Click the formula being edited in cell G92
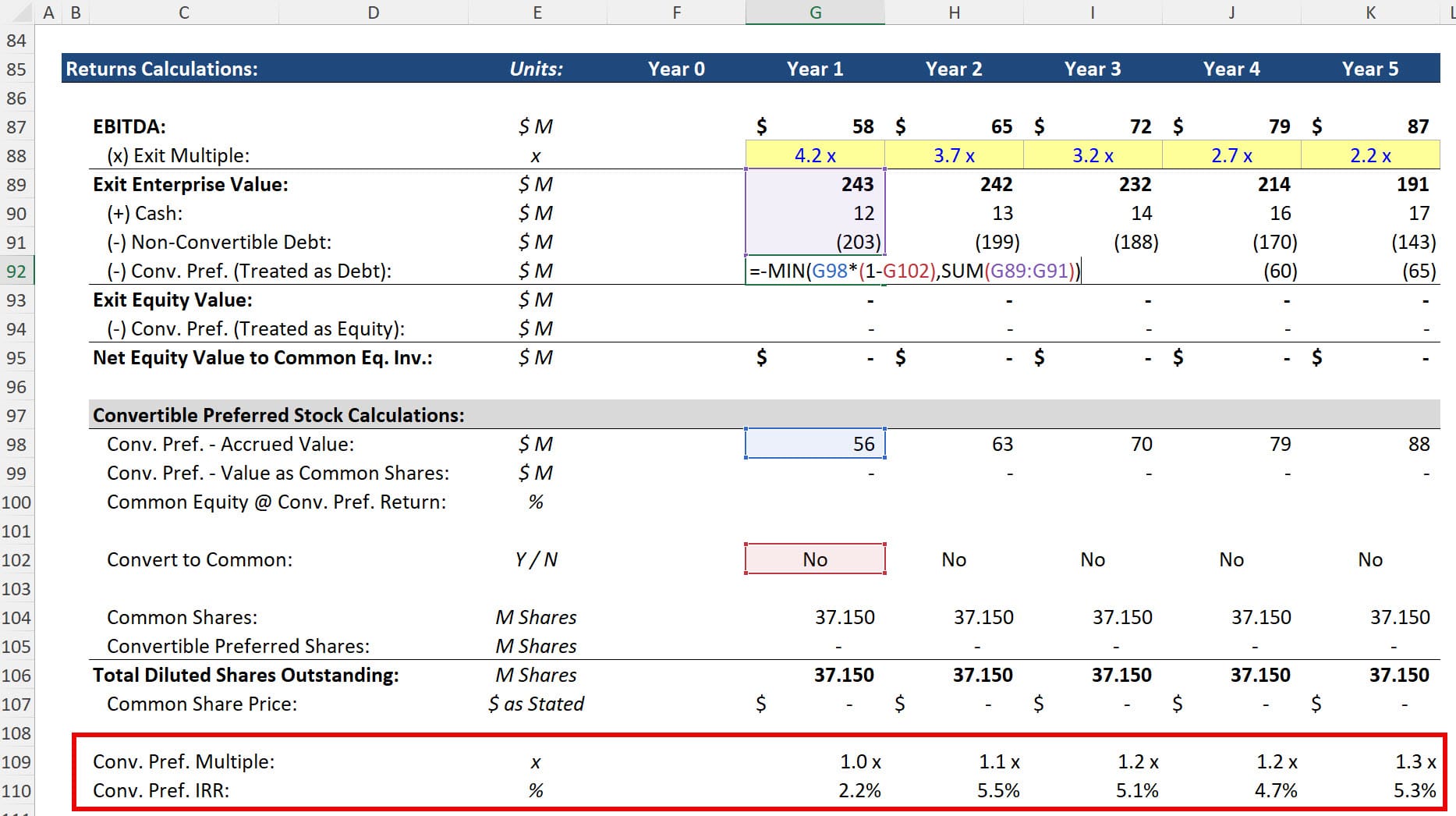 point(912,271)
